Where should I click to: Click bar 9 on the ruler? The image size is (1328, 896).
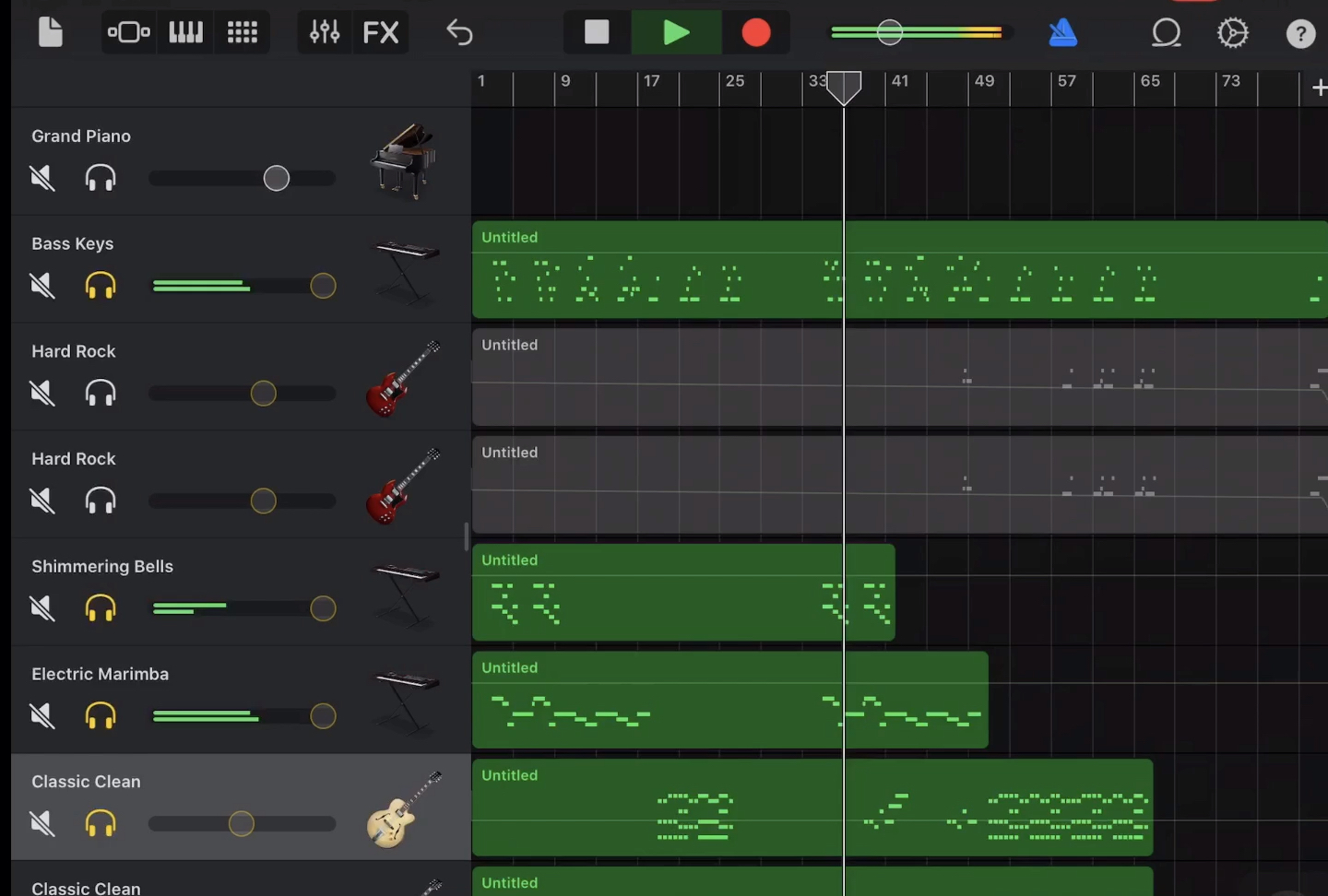(565, 81)
